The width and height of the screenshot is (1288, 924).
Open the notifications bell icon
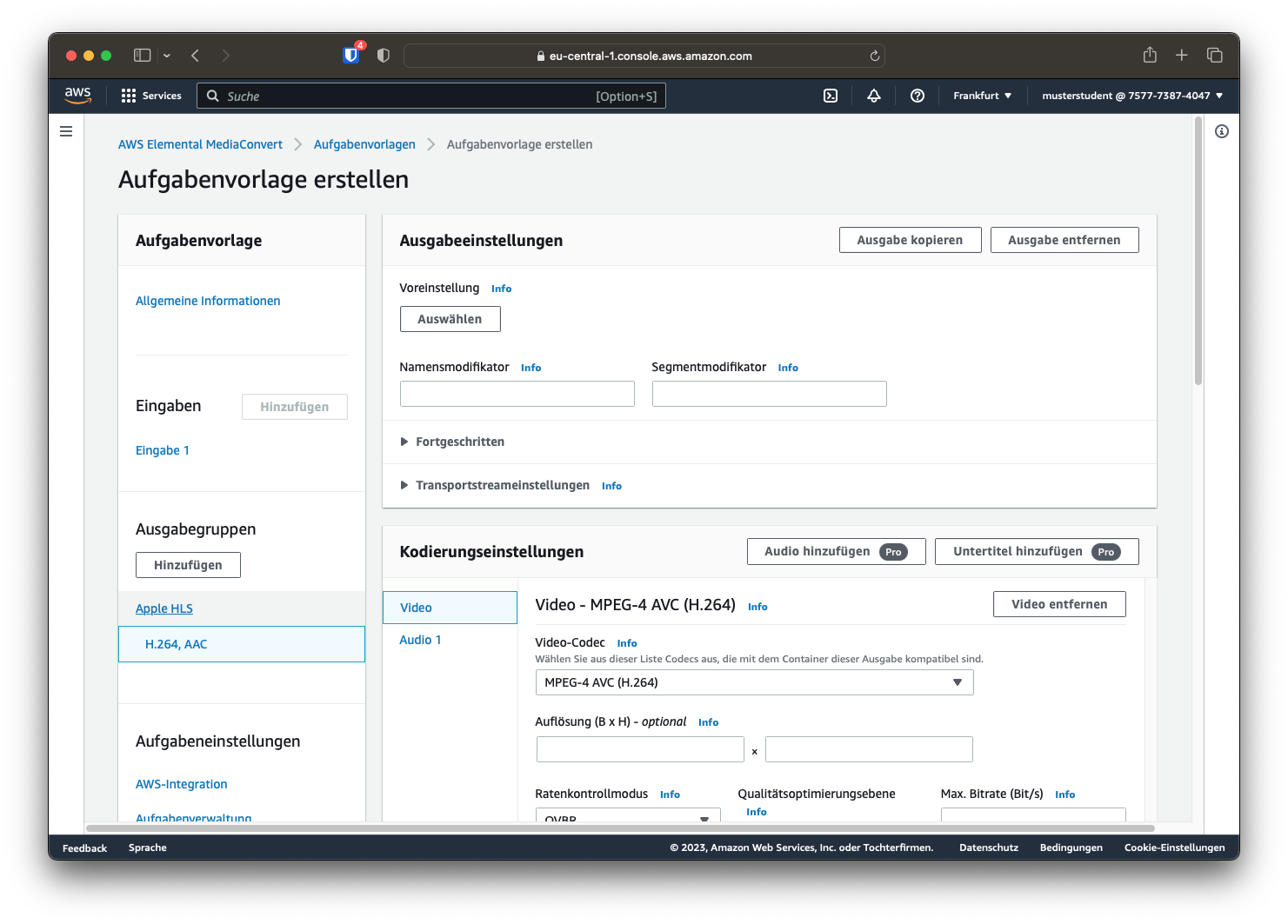[x=874, y=96]
